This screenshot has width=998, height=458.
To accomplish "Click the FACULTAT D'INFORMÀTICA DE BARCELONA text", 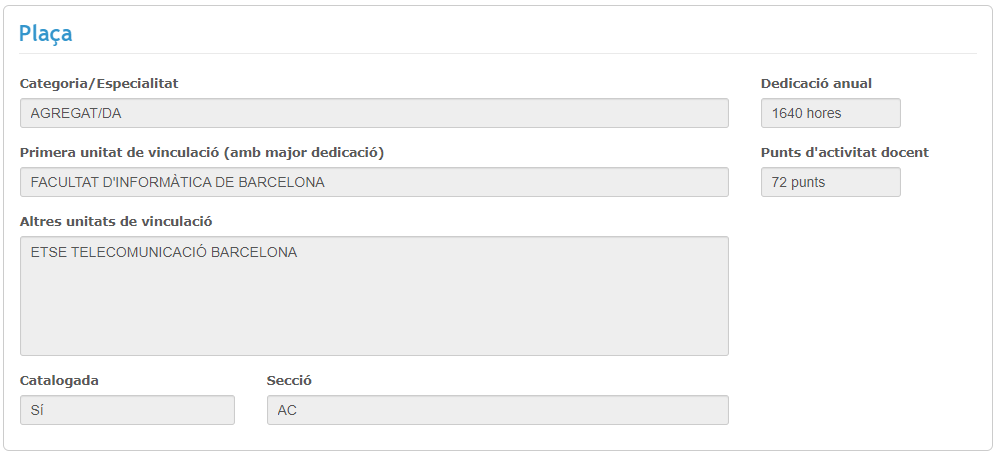I will [178, 182].
